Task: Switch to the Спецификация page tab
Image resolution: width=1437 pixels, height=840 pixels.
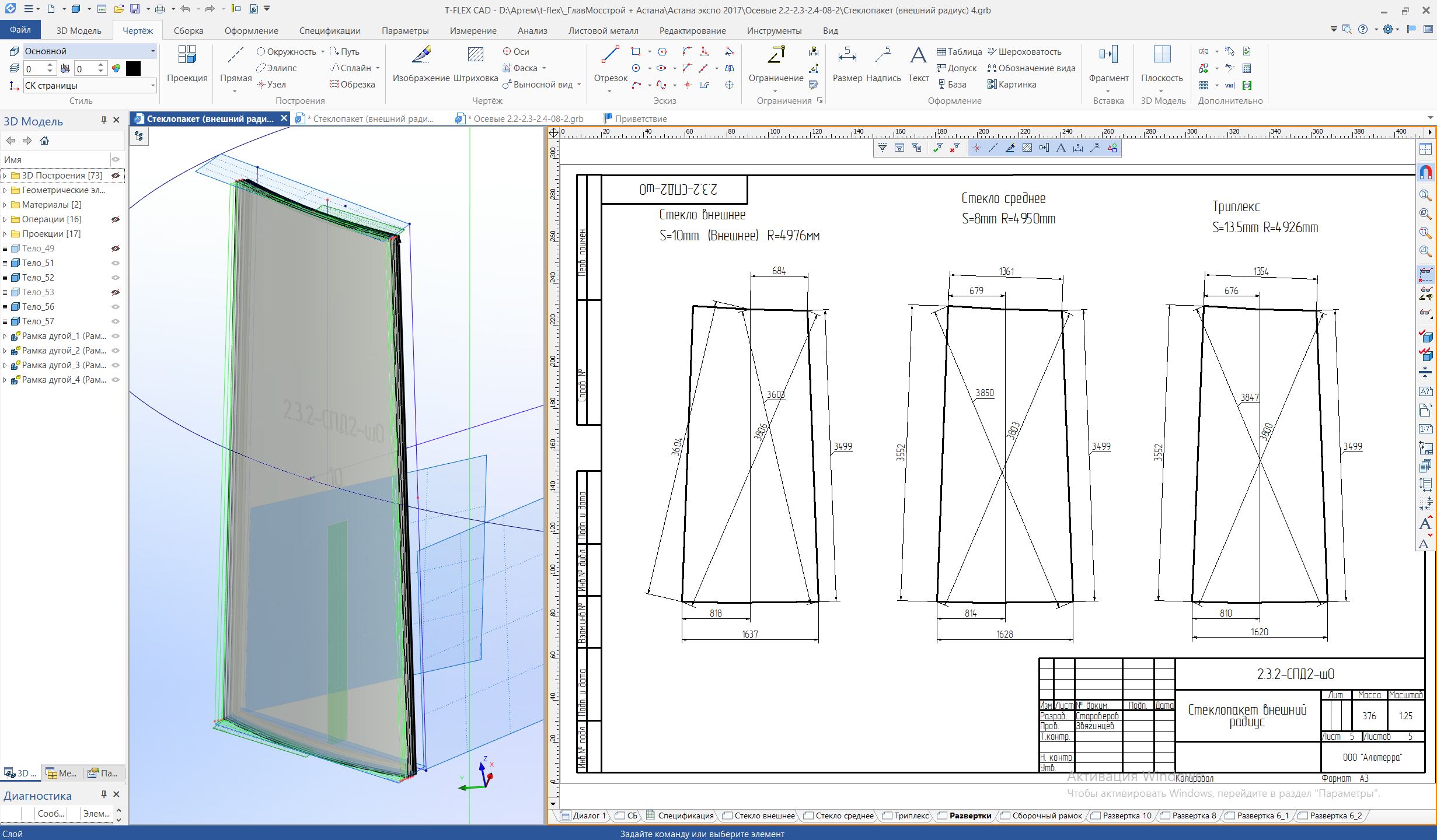Action: pyautogui.click(x=679, y=815)
